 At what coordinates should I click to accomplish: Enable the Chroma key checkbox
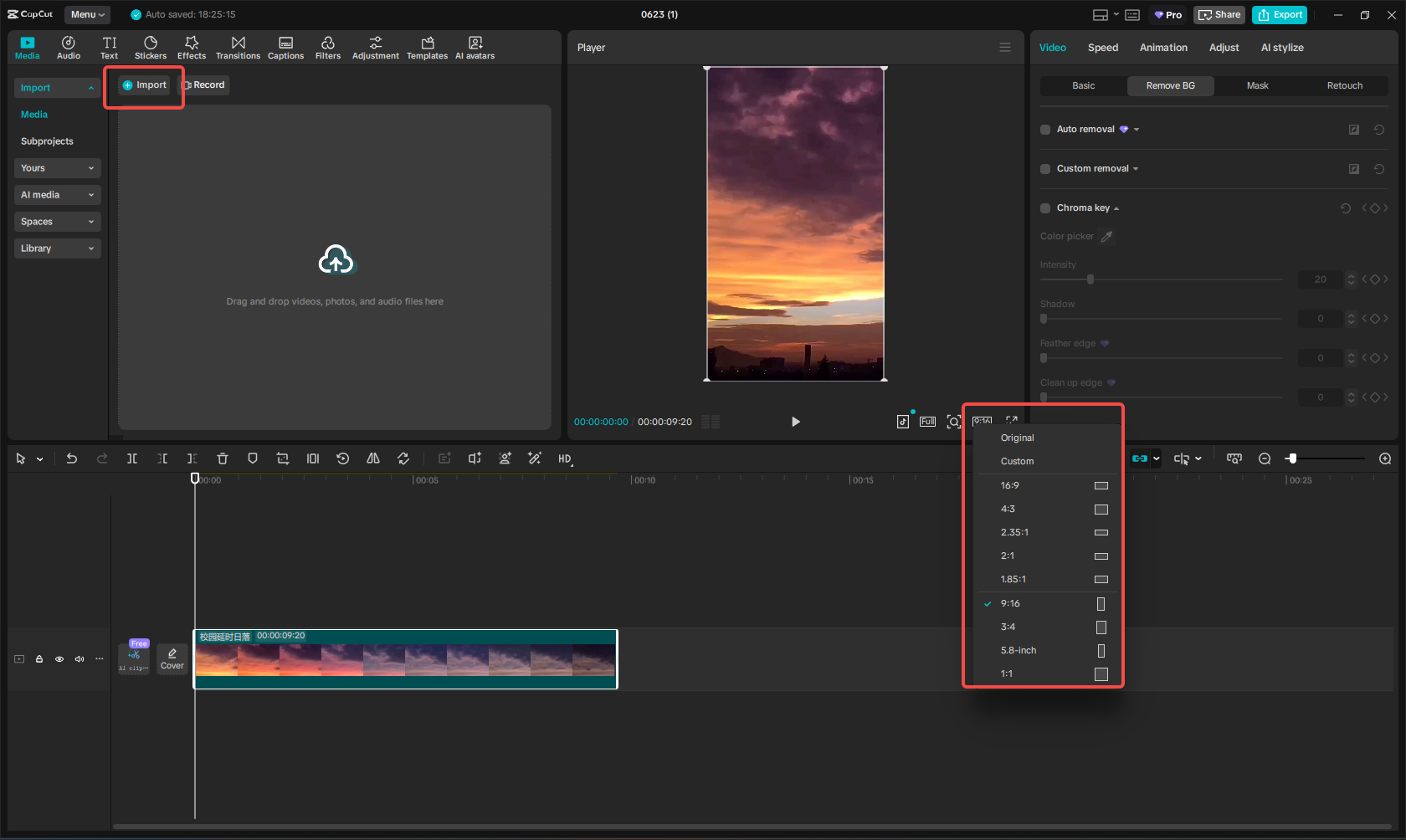pos(1045,208)
